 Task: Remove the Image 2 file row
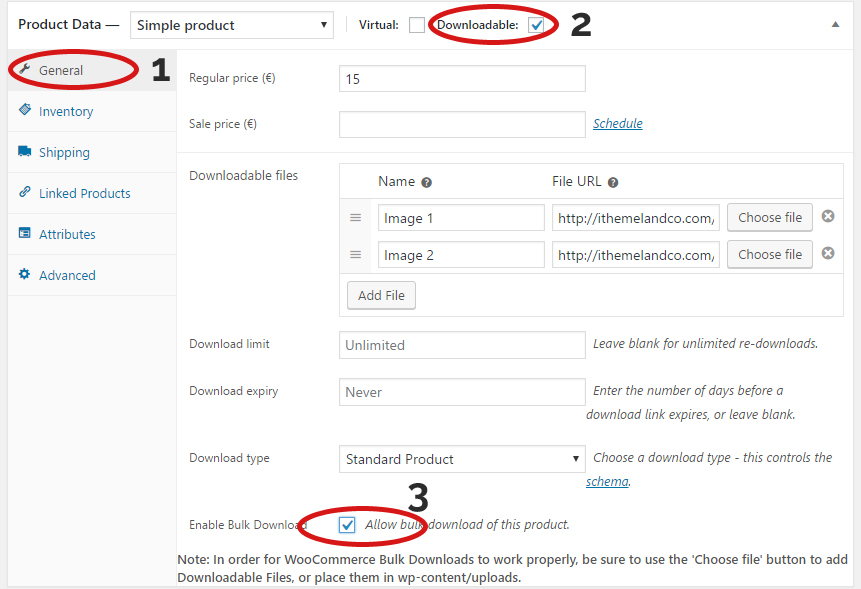coord(828,254)
